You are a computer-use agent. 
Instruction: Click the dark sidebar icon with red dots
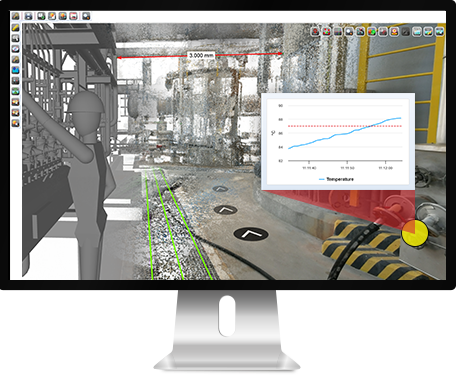(x=15, y=81)
